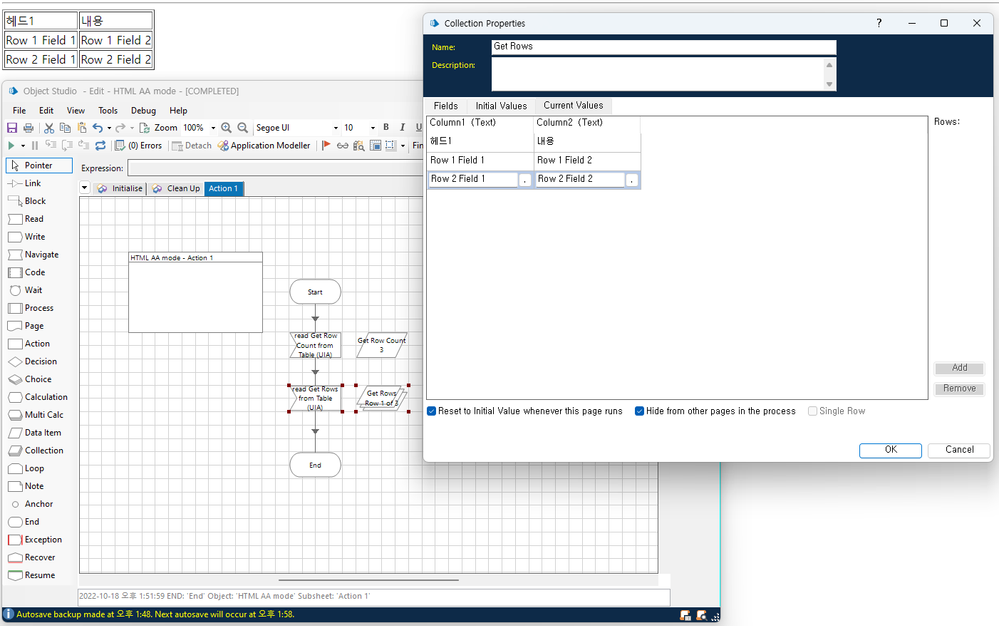Viewport: 999px width, 626px height.
Task: Switch to the Initial Values tab
Action: coord(500,106)
